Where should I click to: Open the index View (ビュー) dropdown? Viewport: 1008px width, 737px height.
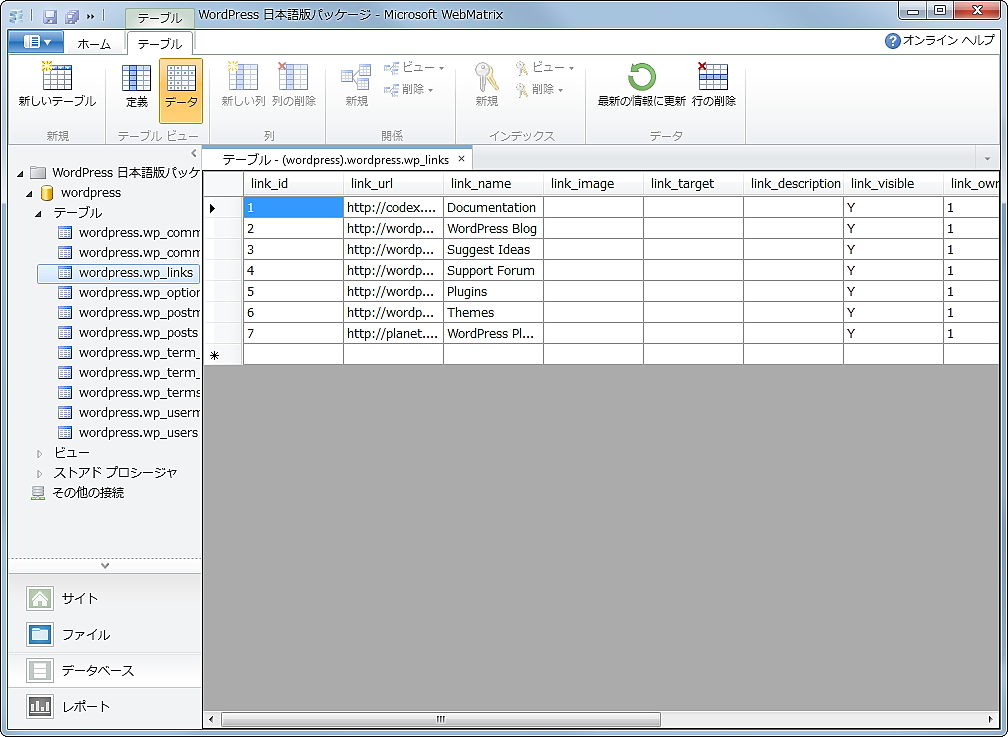(x=544, y=68)
